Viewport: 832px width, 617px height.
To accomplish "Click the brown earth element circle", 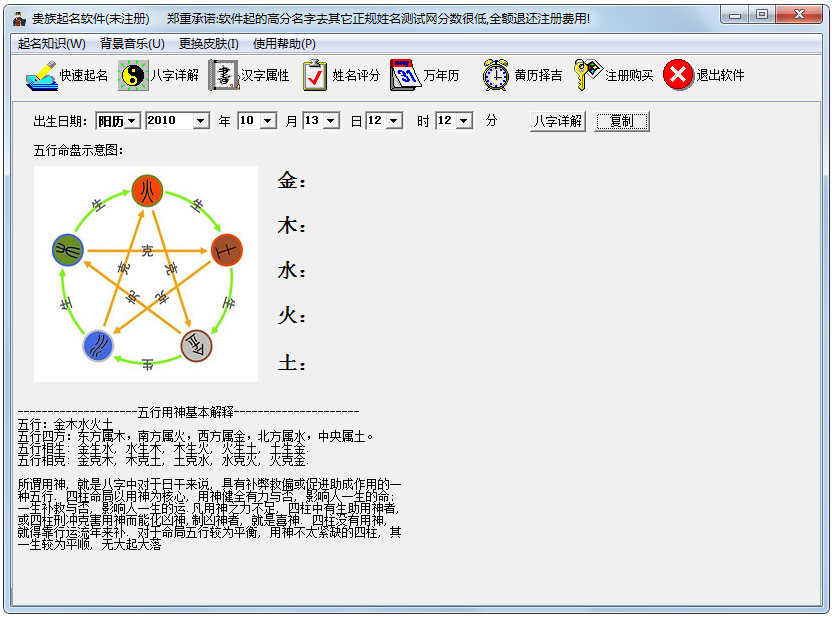I will click(x=227, y=250).
